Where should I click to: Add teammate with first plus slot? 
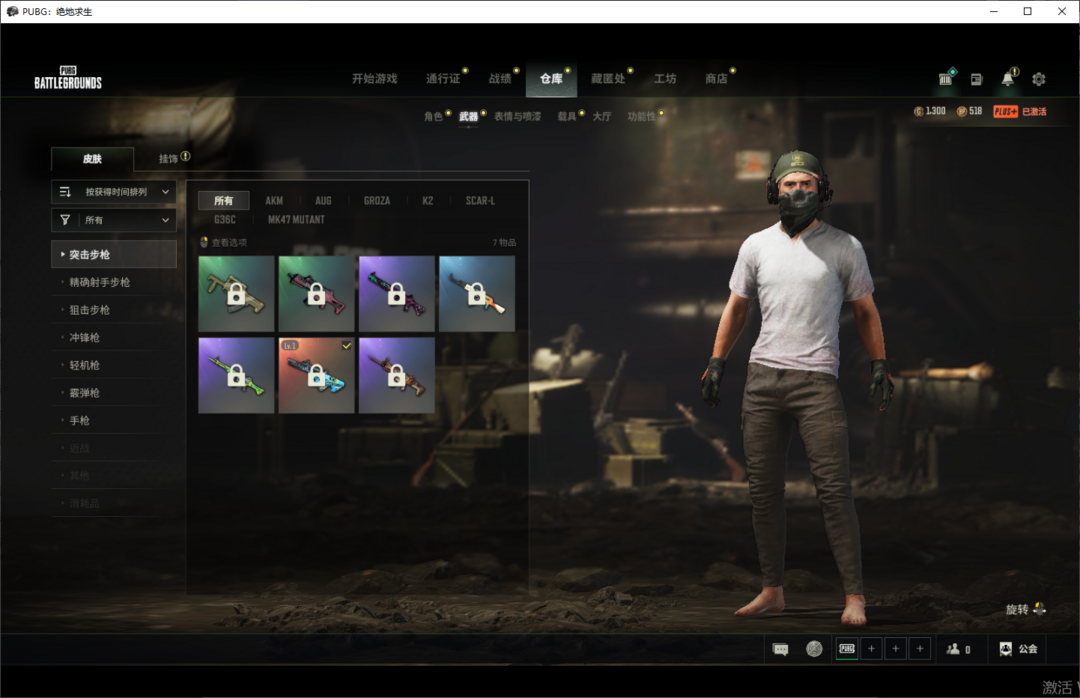(x=871, y=648)
